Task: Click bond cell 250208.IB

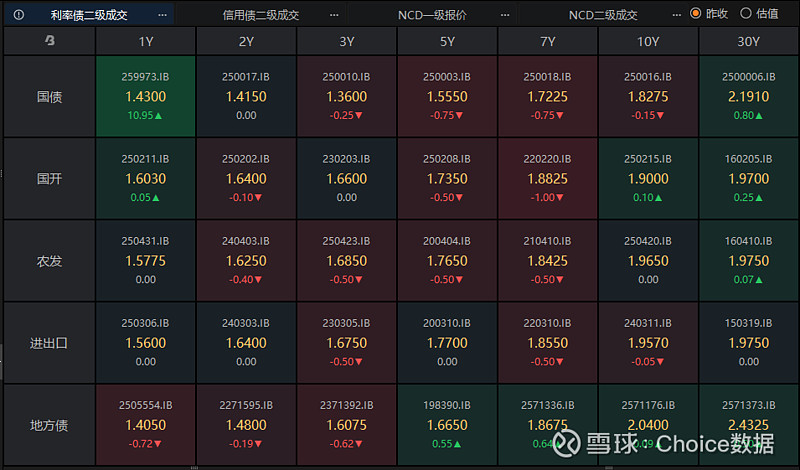Action: click(447, 179)
